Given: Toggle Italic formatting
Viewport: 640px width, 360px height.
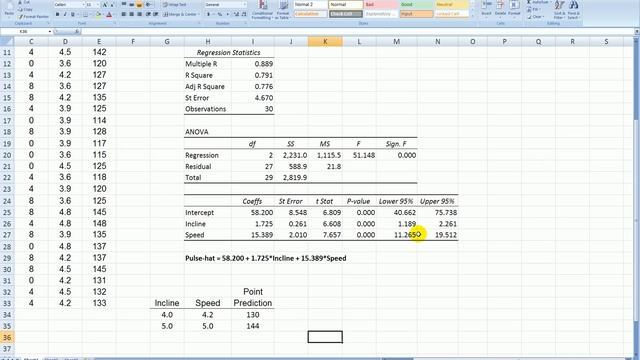Looking at the screenshot, I should tap(65, 14).
